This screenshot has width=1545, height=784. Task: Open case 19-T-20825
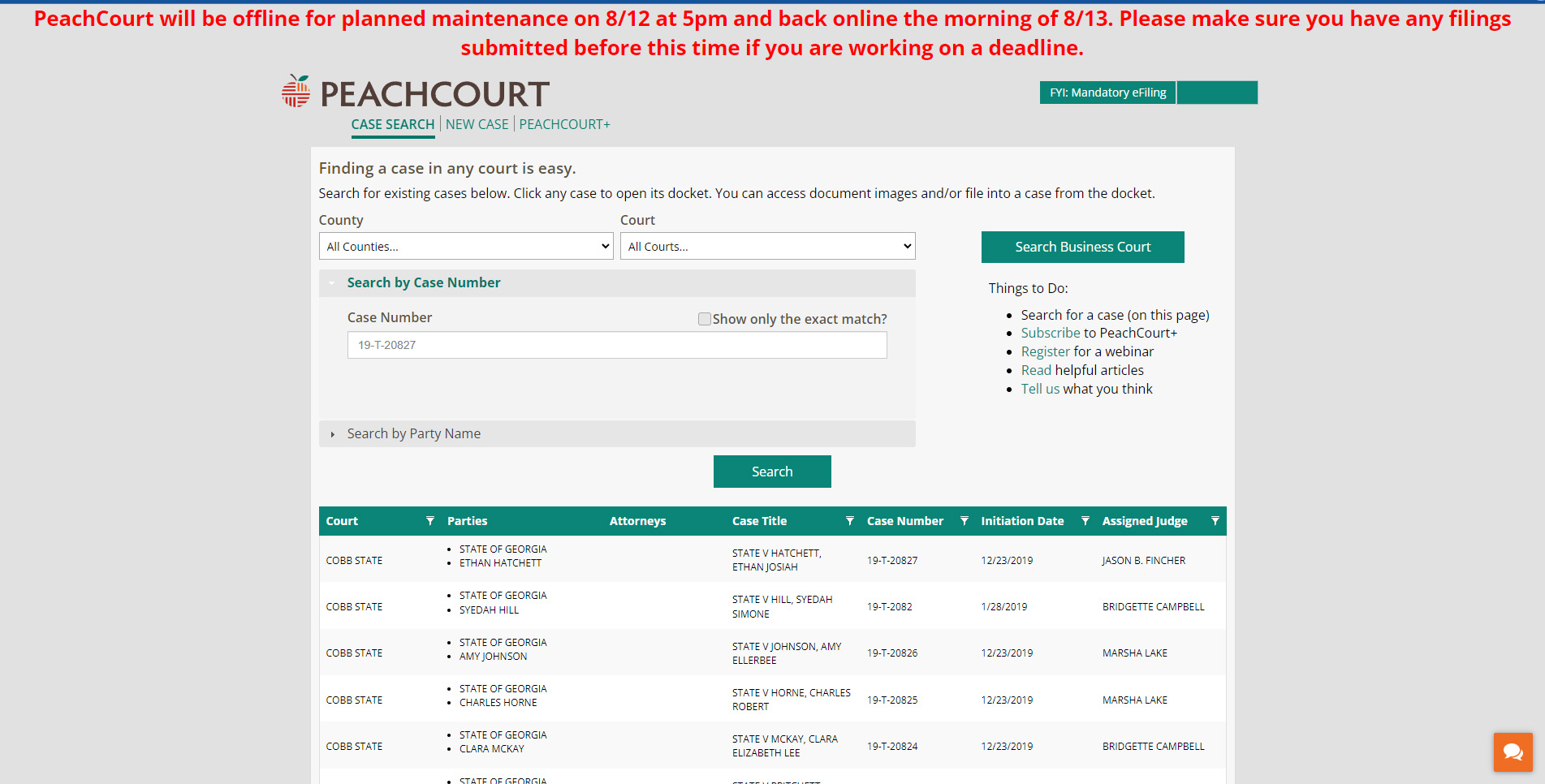point(892,700)
